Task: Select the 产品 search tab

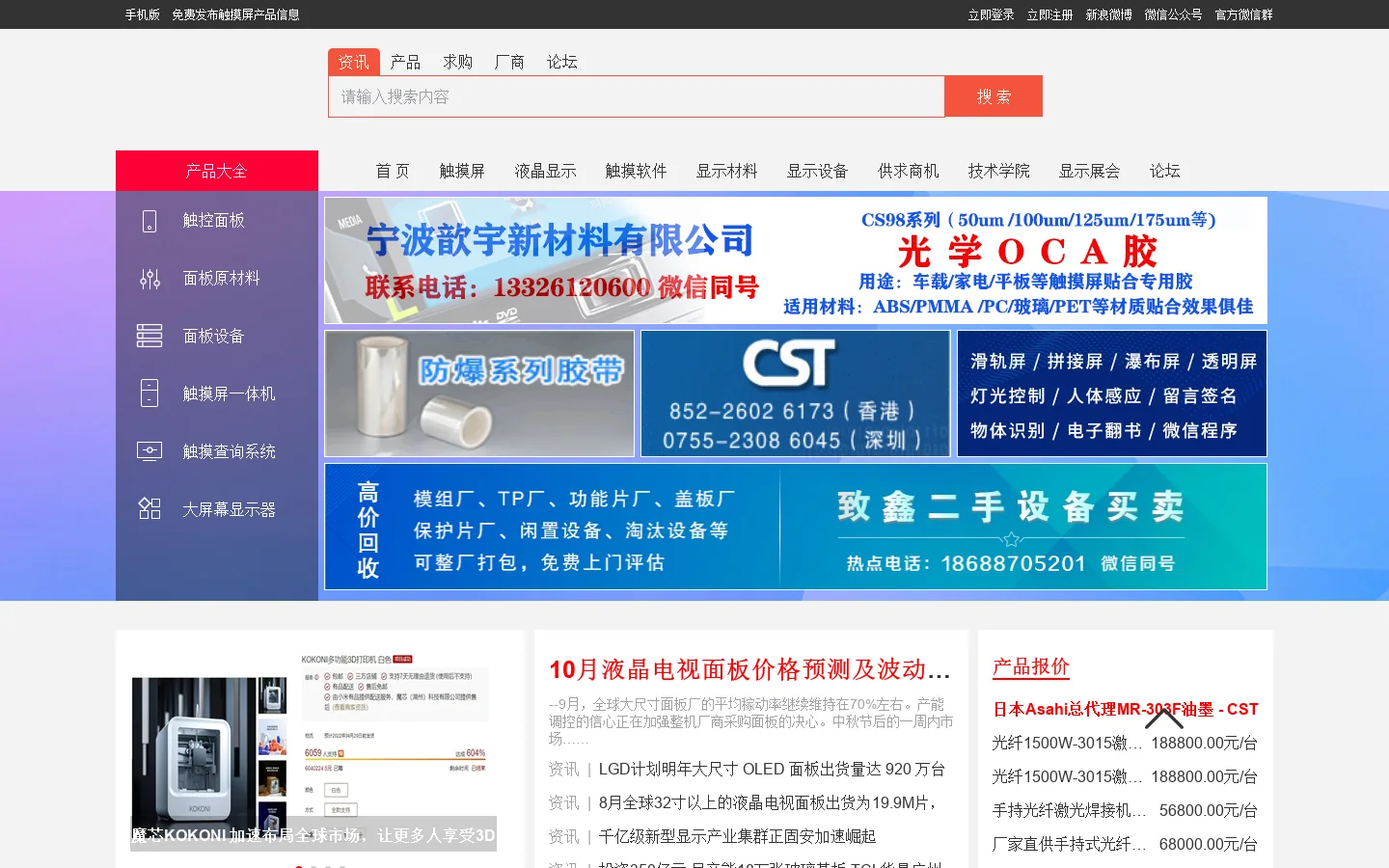Action: [405, 62]
